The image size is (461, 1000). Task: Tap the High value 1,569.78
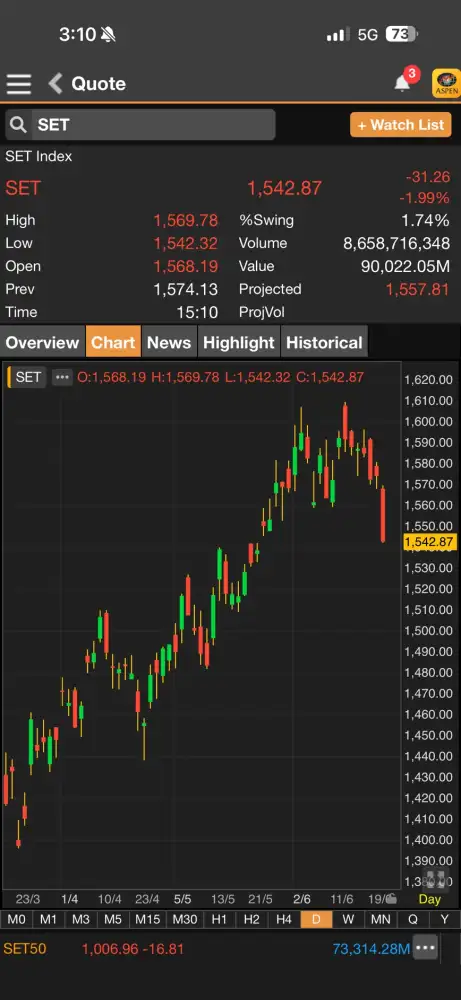click(x=186, y=221)
